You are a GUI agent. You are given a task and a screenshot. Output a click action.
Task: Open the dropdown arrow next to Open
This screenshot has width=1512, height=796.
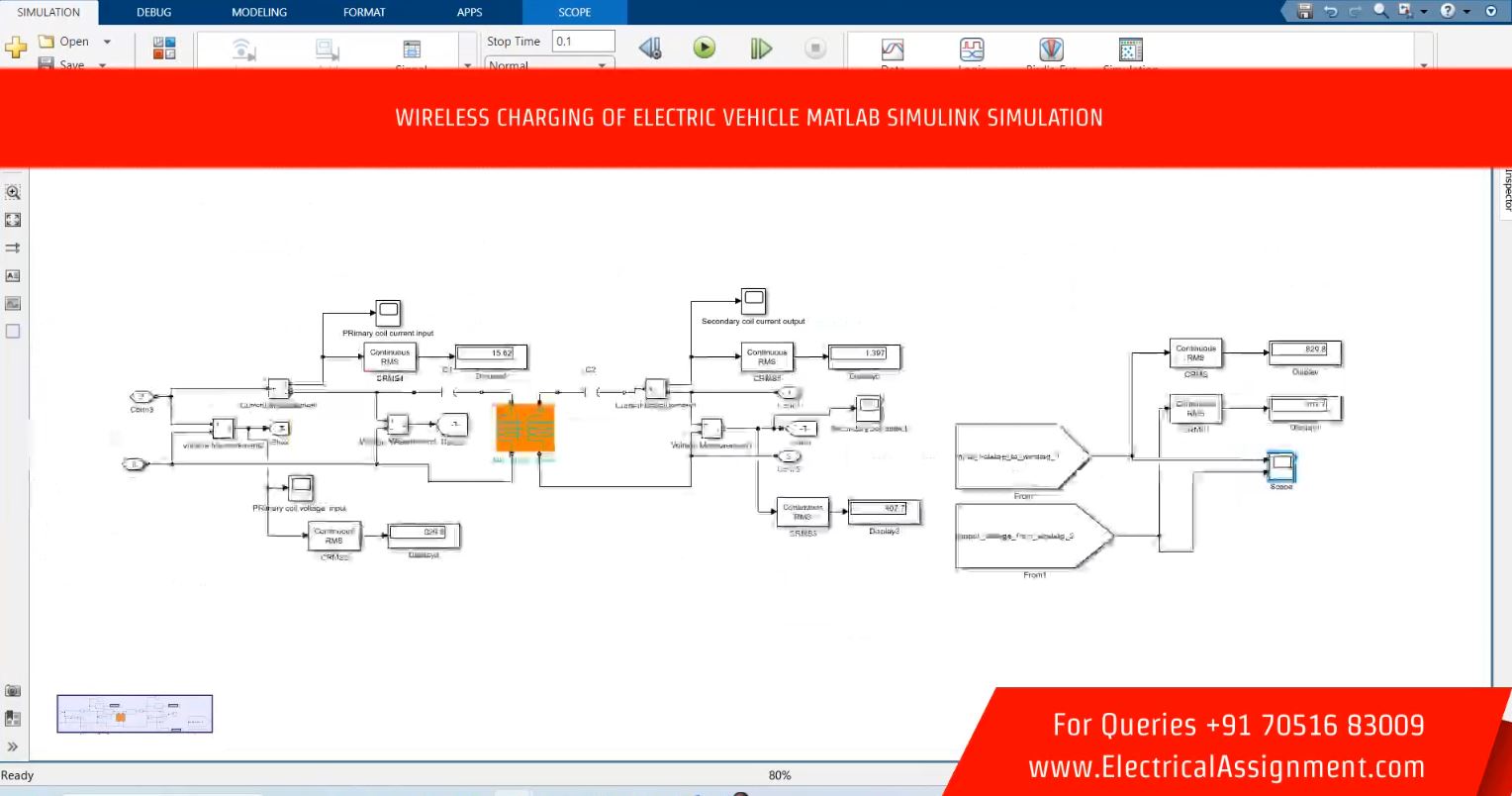[x=107, y=43]
